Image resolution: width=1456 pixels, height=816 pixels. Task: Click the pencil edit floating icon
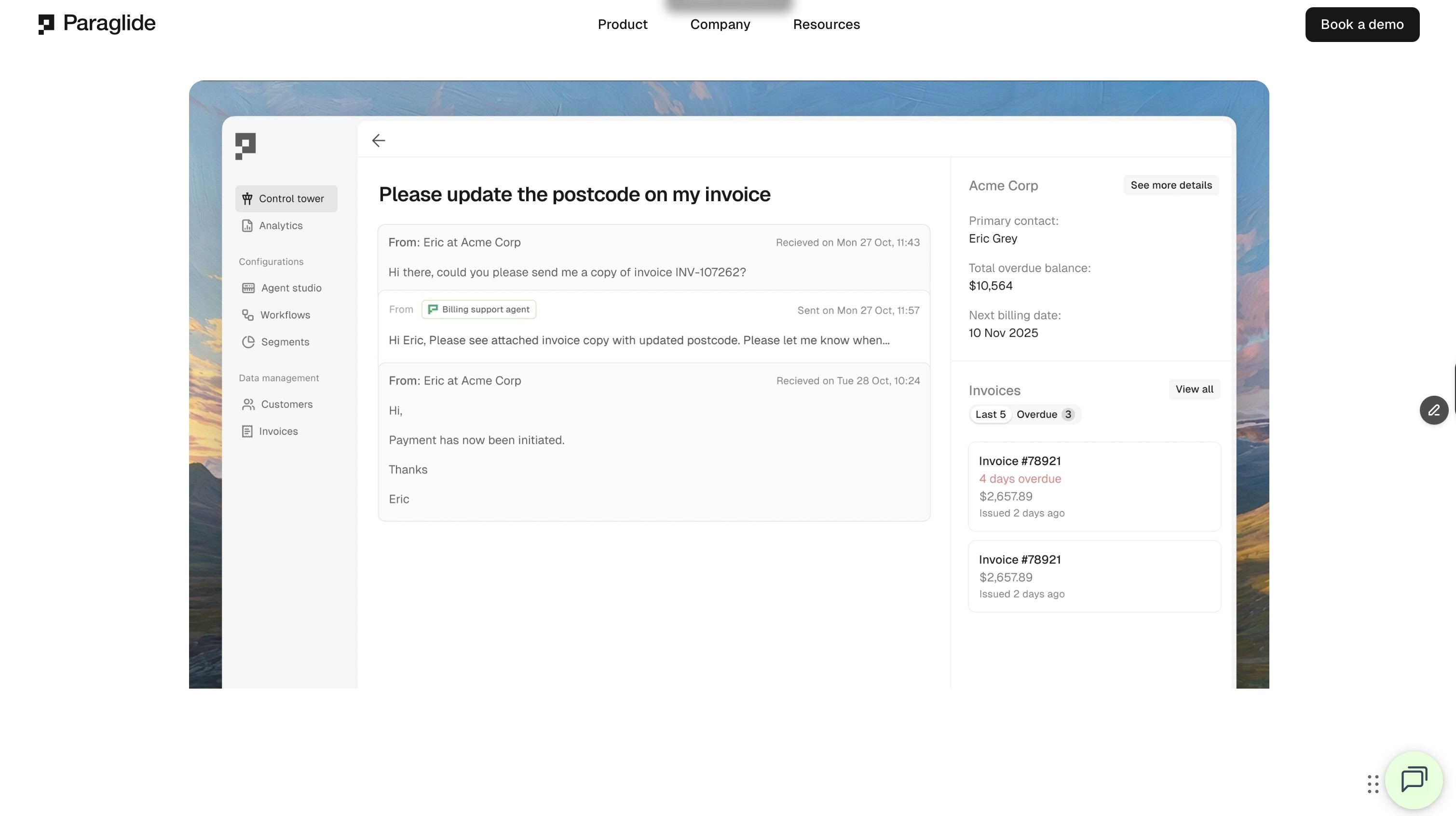point(1433,410)
